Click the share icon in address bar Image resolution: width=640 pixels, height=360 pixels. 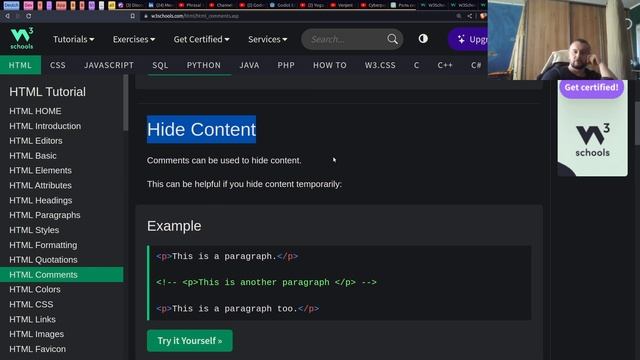[x=470, y=16]
